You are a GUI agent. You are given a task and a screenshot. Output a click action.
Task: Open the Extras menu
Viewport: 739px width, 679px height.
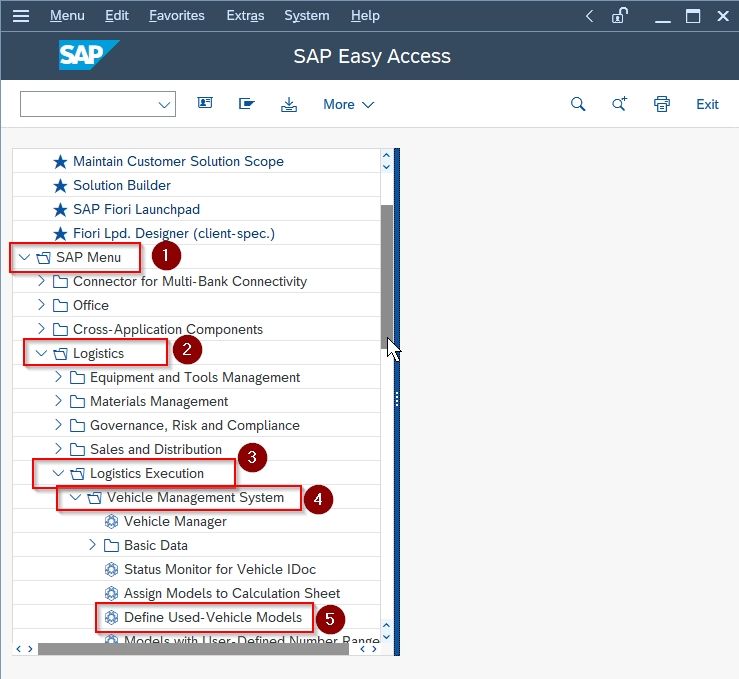tap(245, 16)
